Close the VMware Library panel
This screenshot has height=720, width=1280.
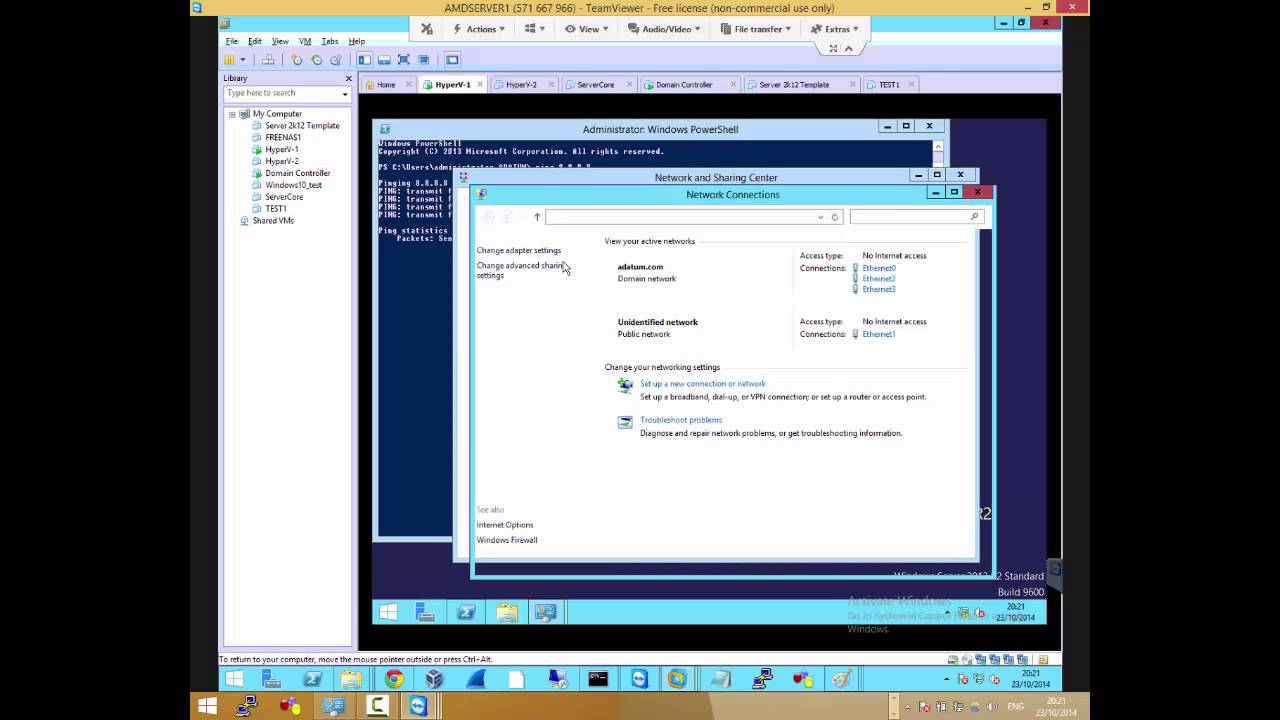click(x=348, y=78)
